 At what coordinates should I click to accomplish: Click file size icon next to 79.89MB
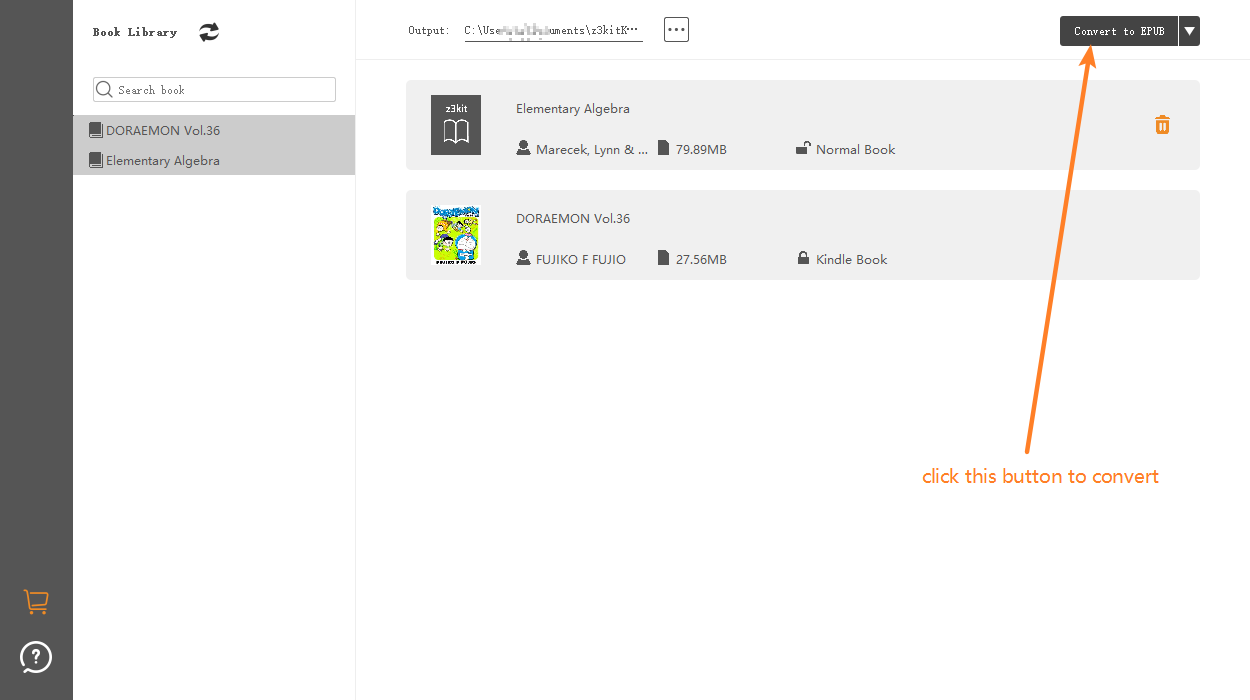tap(663, 149)
